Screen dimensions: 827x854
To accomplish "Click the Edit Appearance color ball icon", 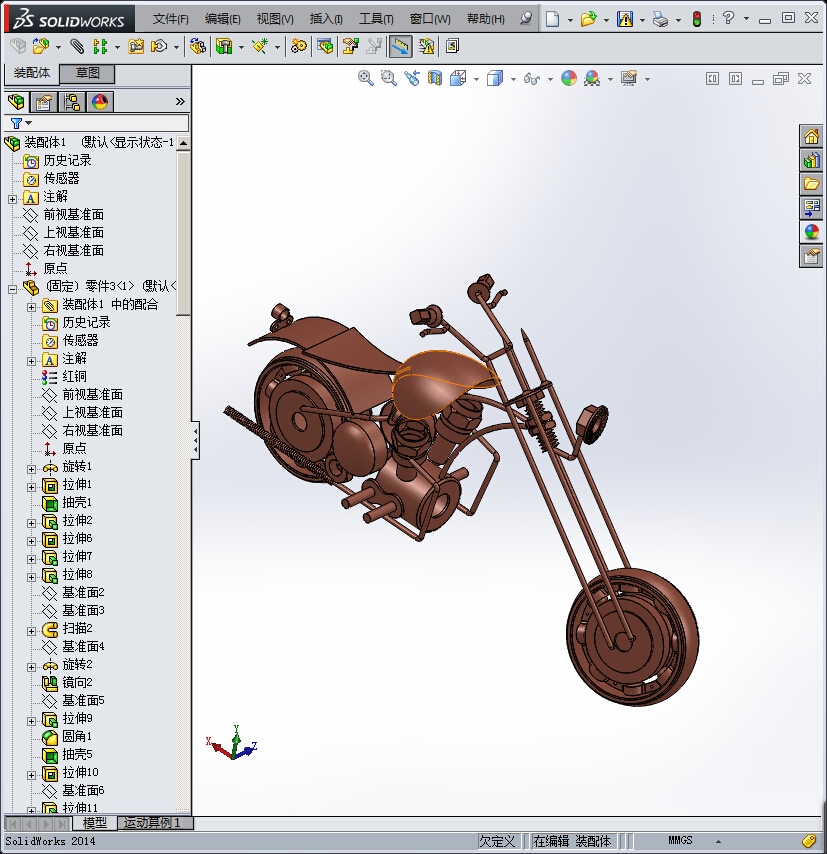I will [x=569, y=78].
